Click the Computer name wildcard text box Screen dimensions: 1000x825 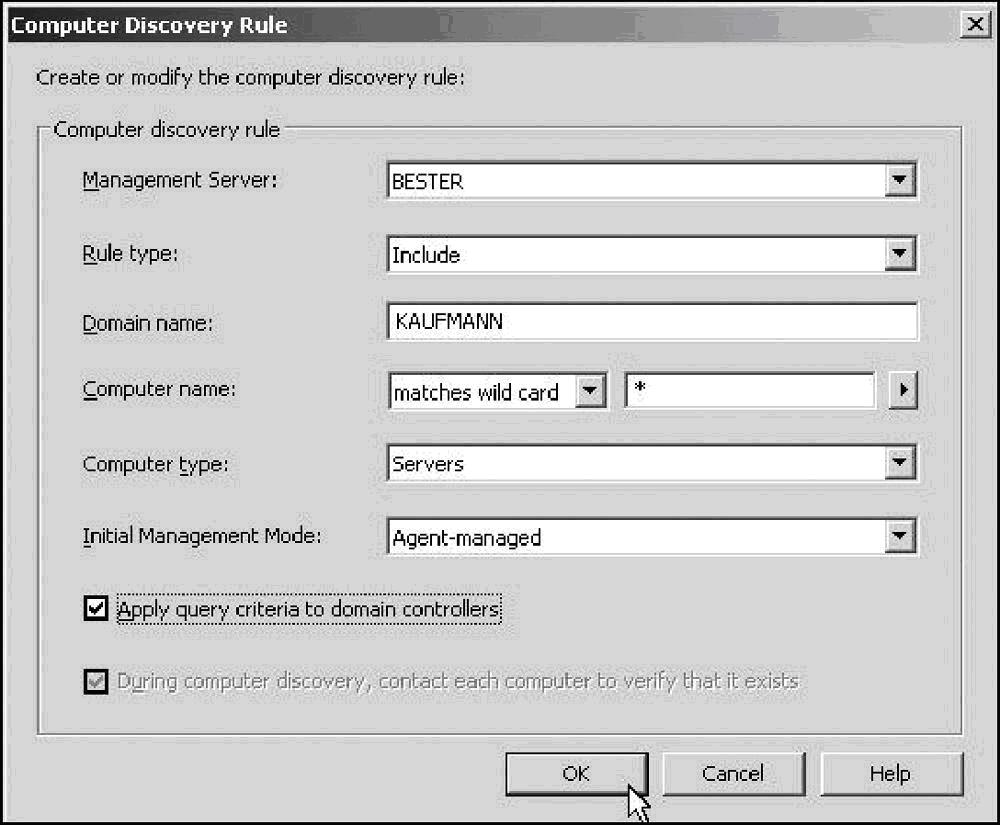coord(750,391)
